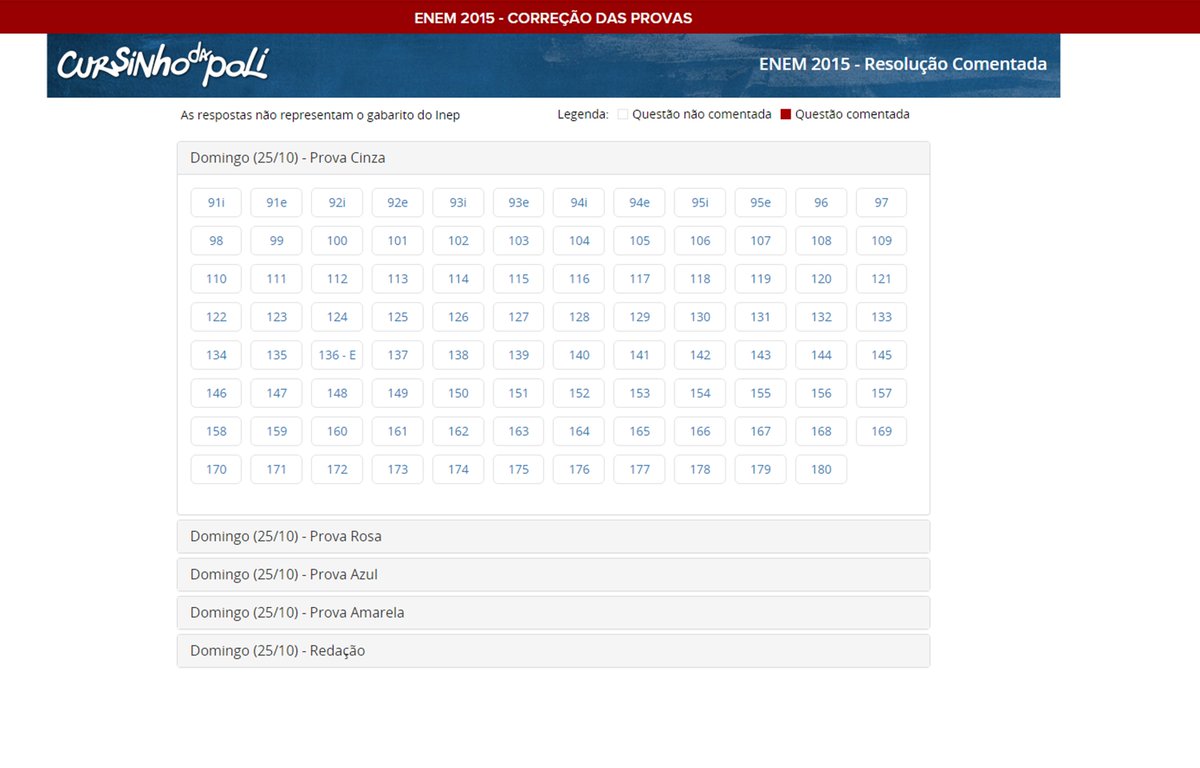1200x768 pixels.
Task: Open question 93i
Action: point(458,202)
